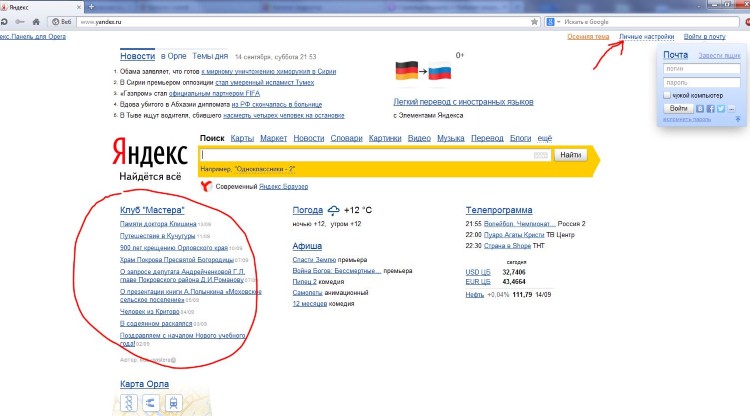Click the 'Искать в Google' search field
Viewport: 750px width, 416px height.
pos(650,22)
